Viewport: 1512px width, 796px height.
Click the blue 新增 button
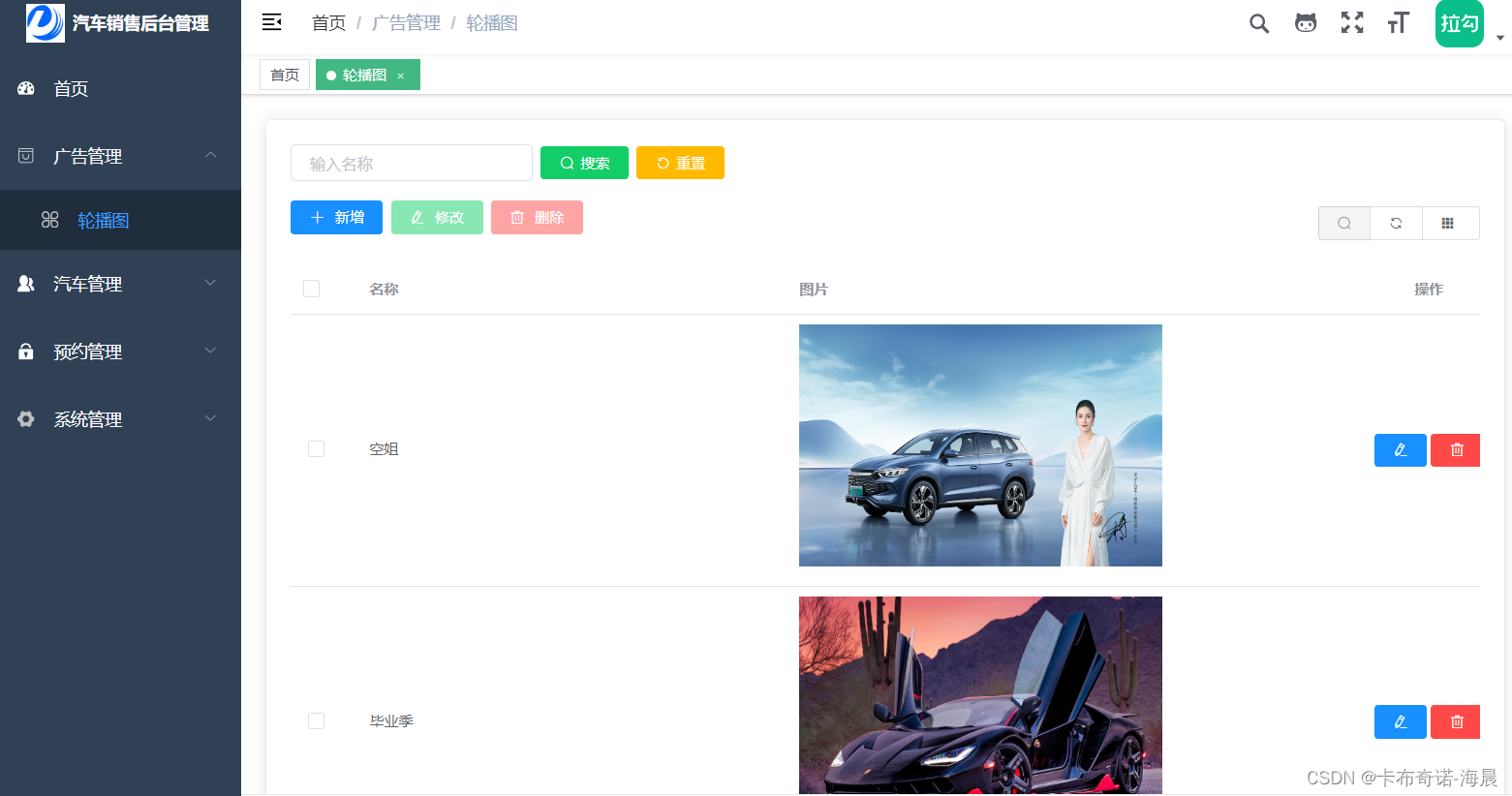tap(336, 217)
